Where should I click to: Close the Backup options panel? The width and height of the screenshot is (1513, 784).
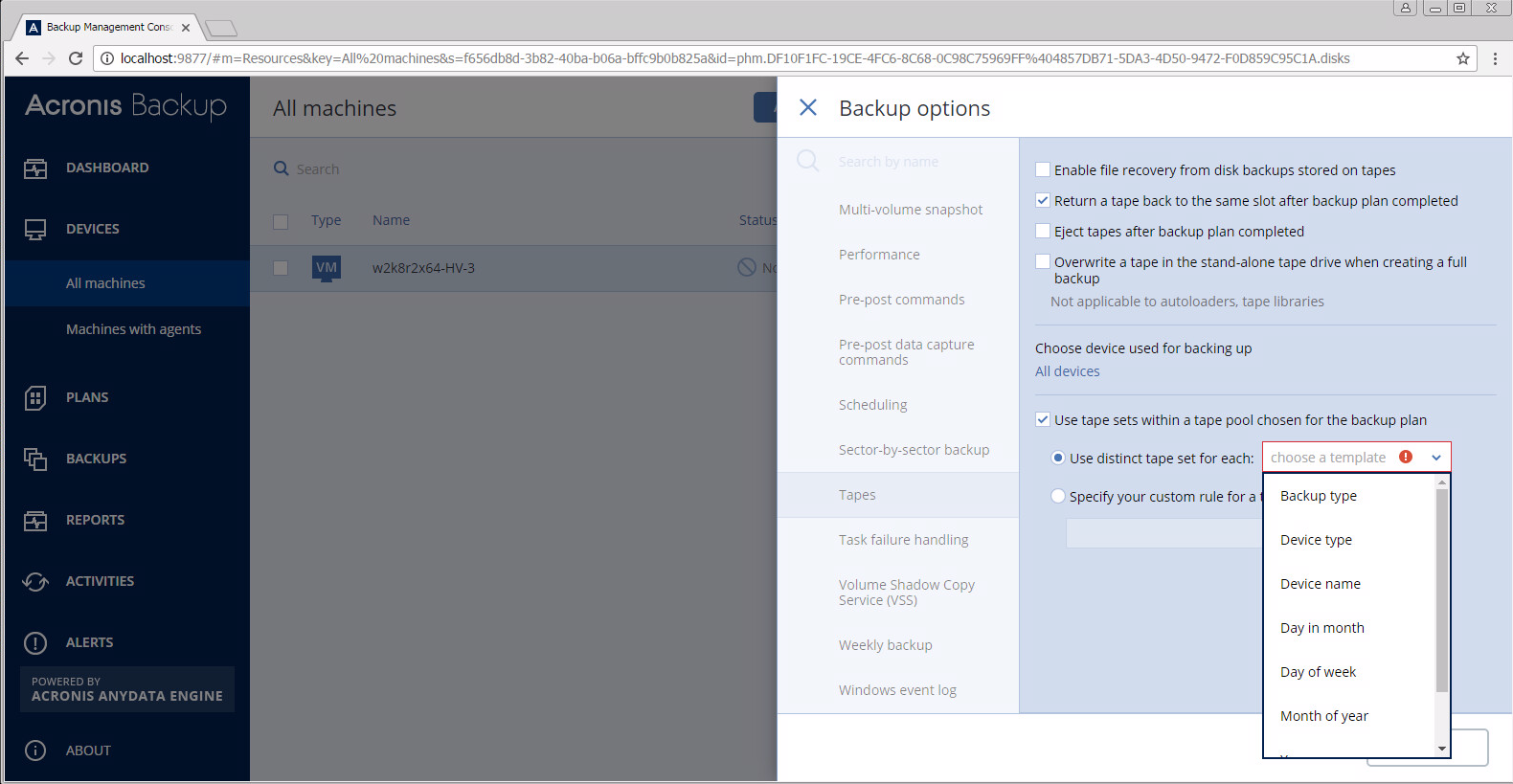(x=808, y=107)
